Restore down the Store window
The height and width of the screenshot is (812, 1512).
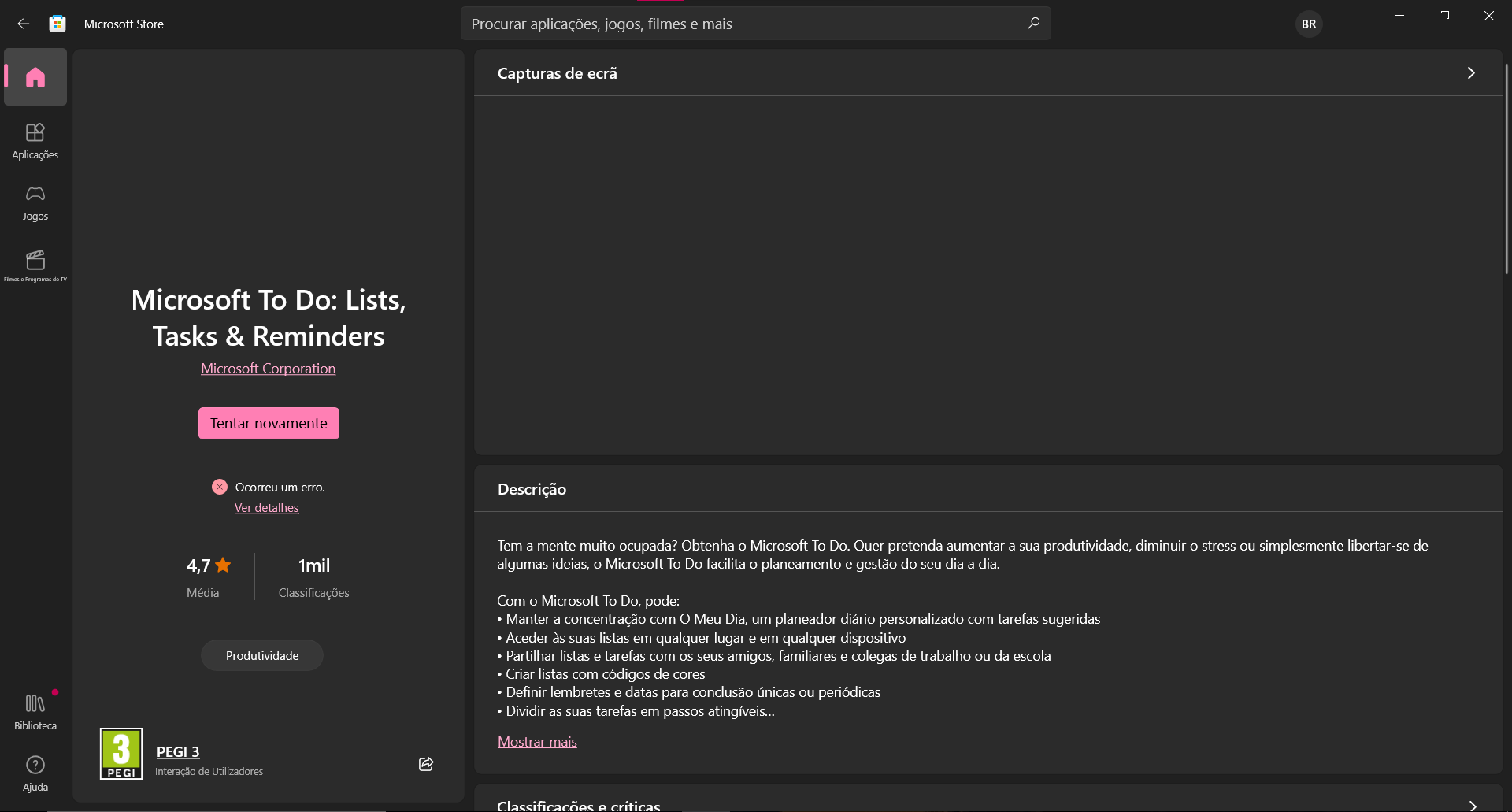[1444, 16]
